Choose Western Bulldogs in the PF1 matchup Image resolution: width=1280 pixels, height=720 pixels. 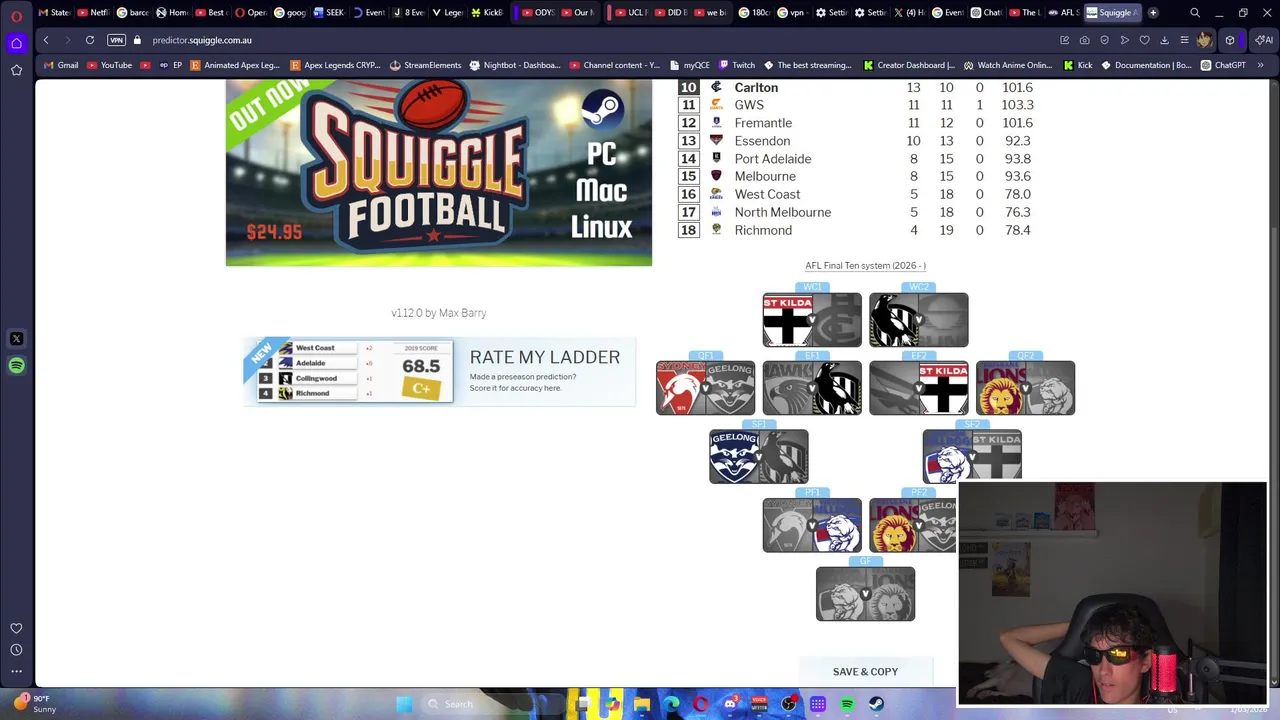pos(837,525)
